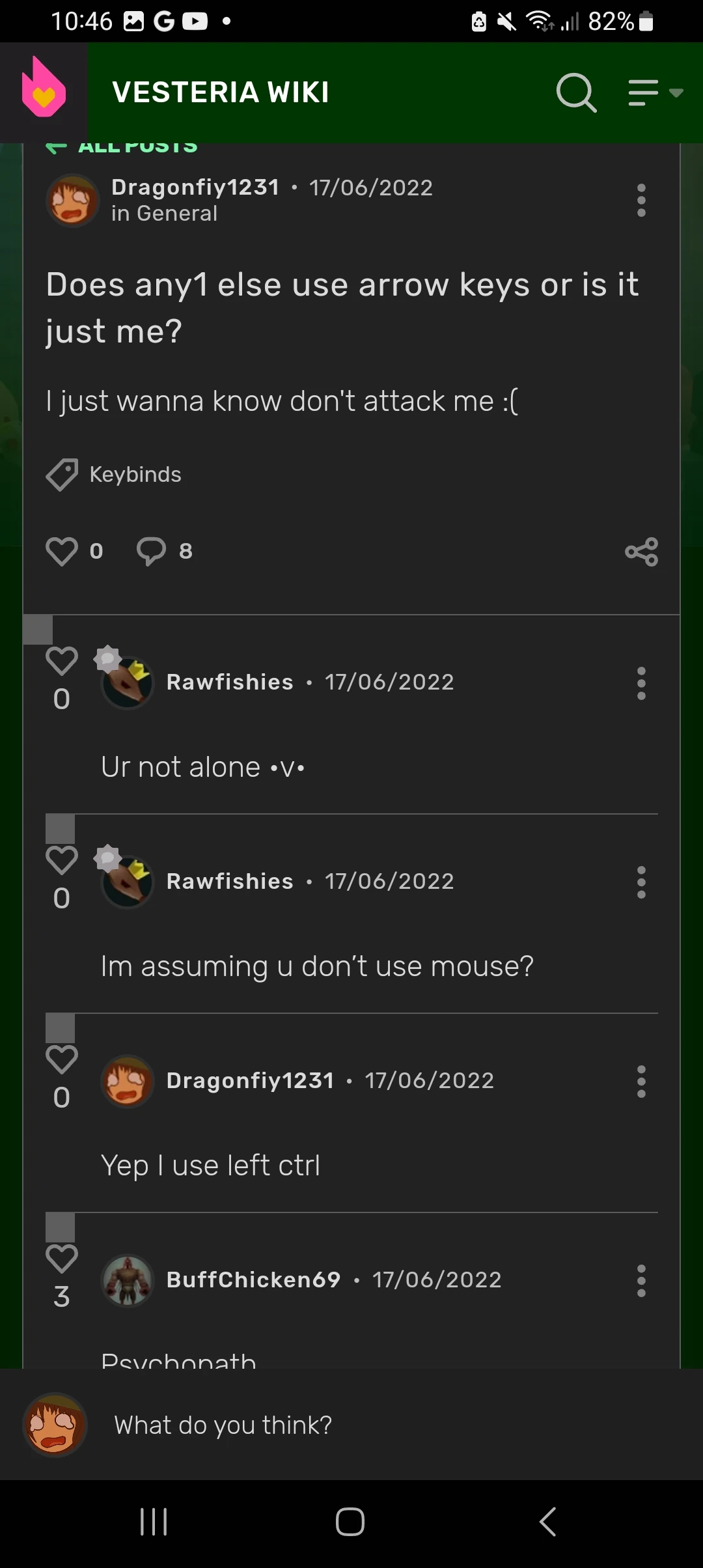View BuffChicken69's profile
This screenshot has height=1568, width=703.
tap(253, 1280)
